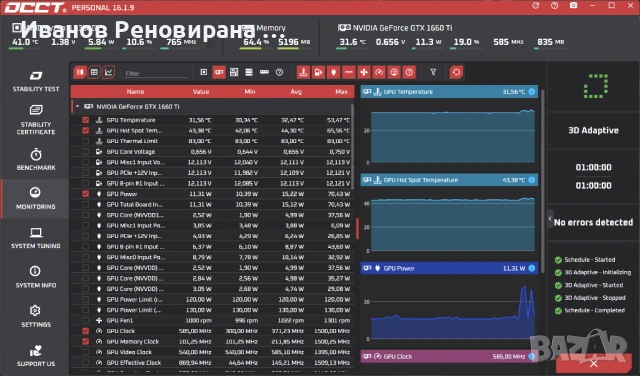
Task: Toggle the clock speed sensor type filter
Action: point(379,72)
